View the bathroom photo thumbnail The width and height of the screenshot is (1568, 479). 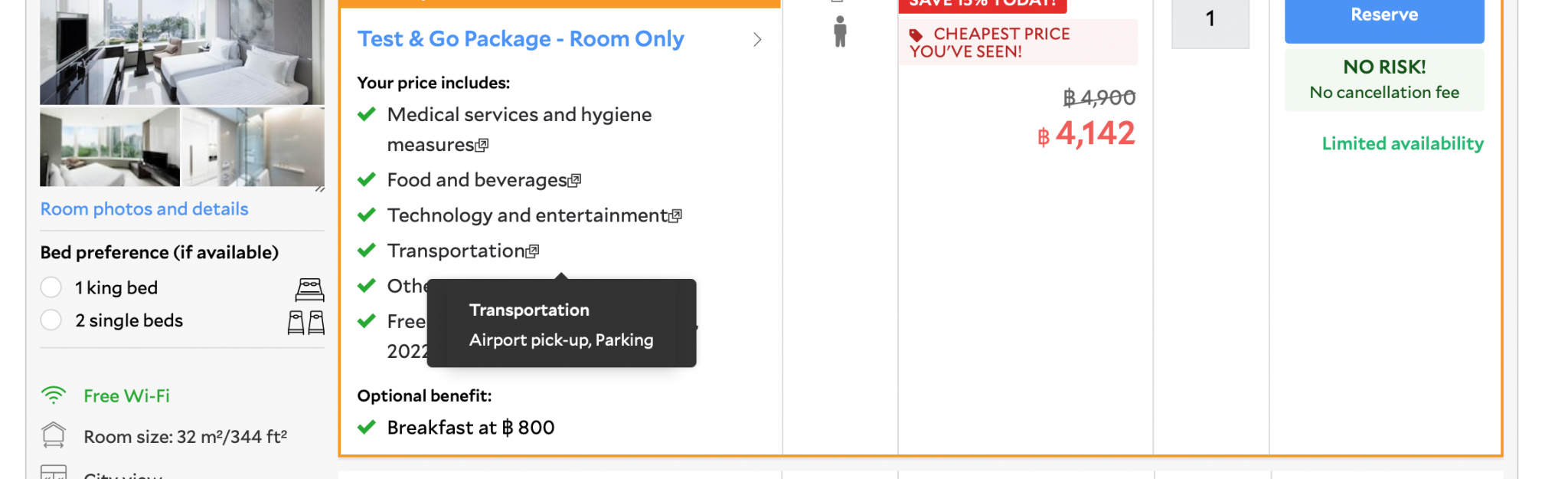coord(253,146)
